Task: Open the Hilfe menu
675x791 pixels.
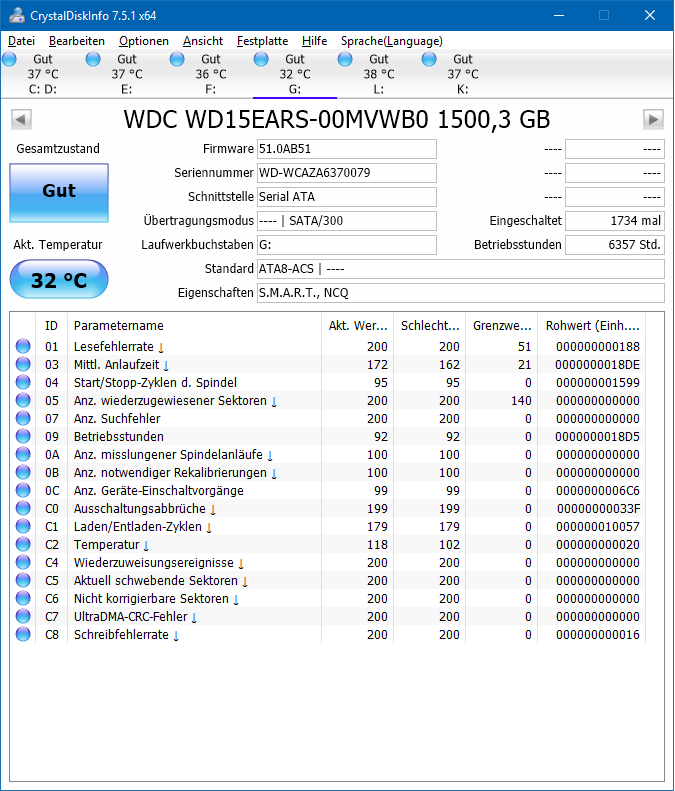Action: click(314, 41)
